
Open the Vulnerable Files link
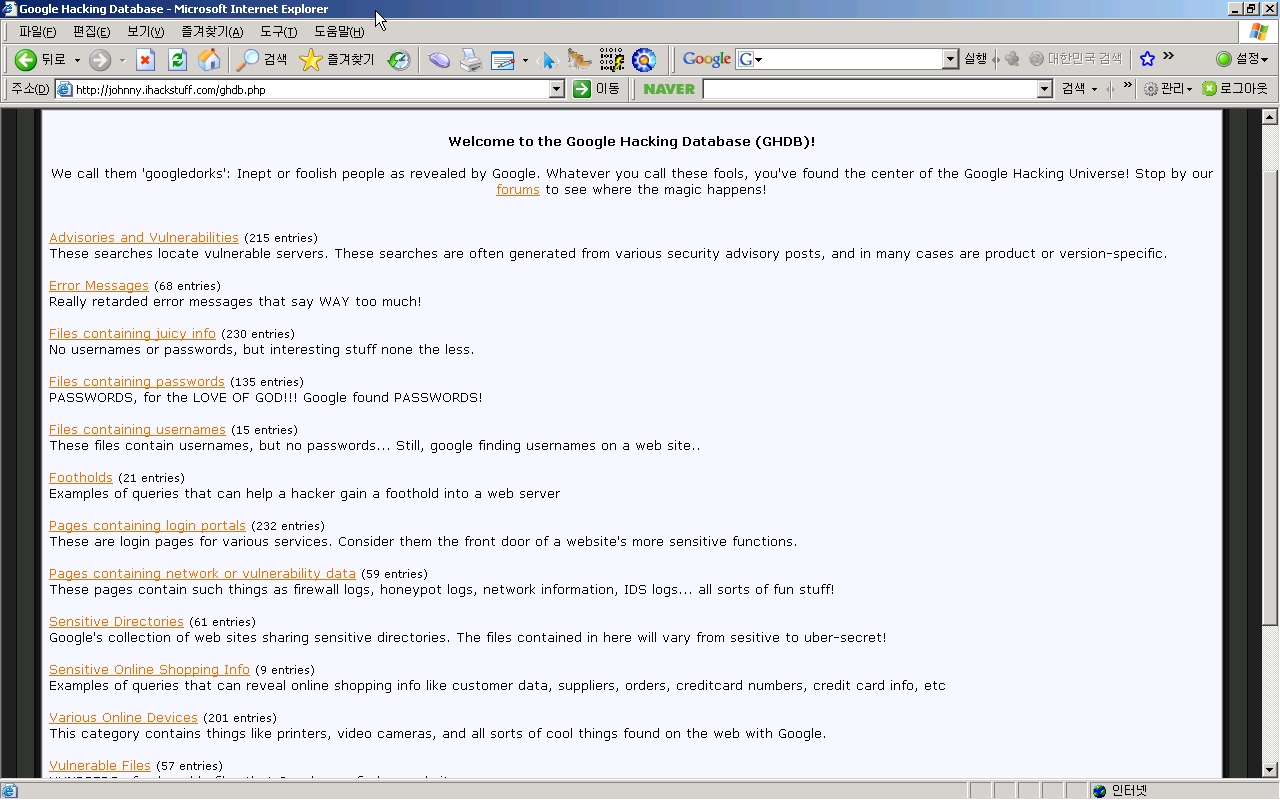(x=100, y=766)
